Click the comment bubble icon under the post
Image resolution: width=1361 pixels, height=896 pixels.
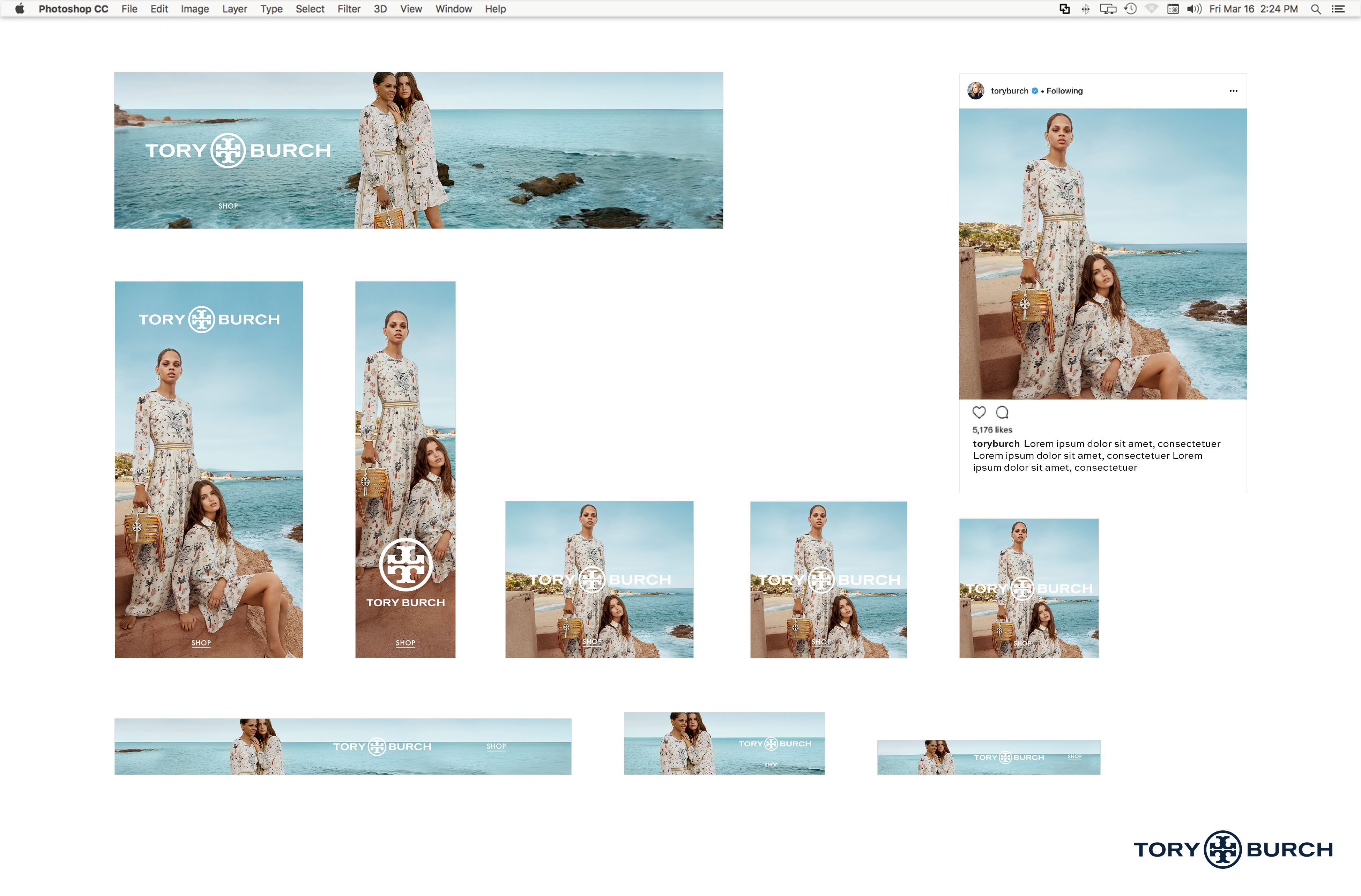[1002, 412]
